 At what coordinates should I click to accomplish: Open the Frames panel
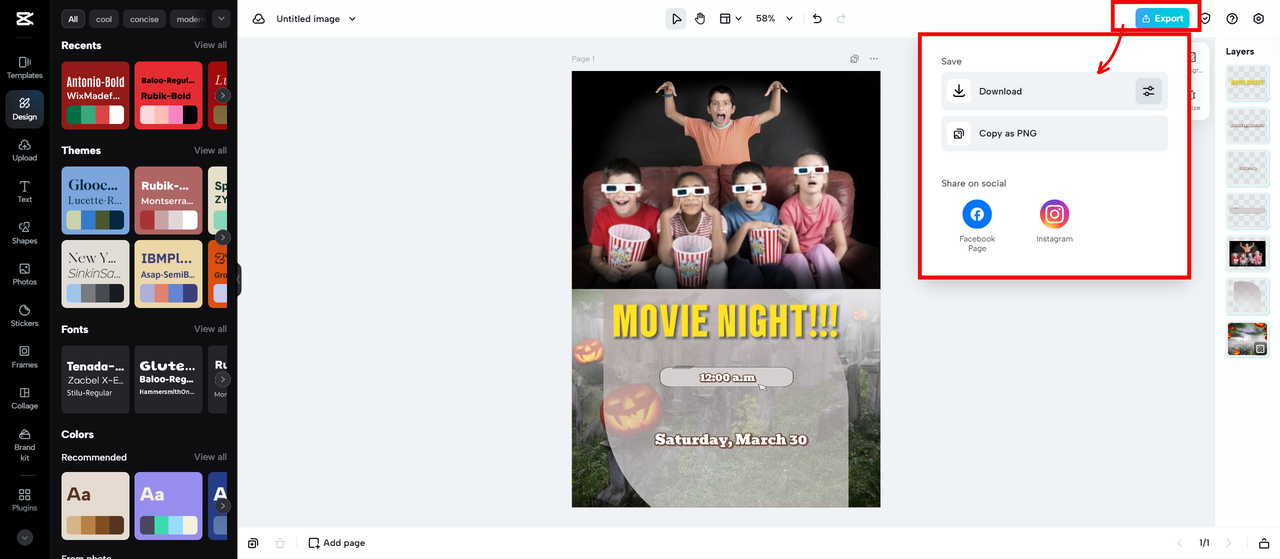pyautogui.click(x=24, y=357)
